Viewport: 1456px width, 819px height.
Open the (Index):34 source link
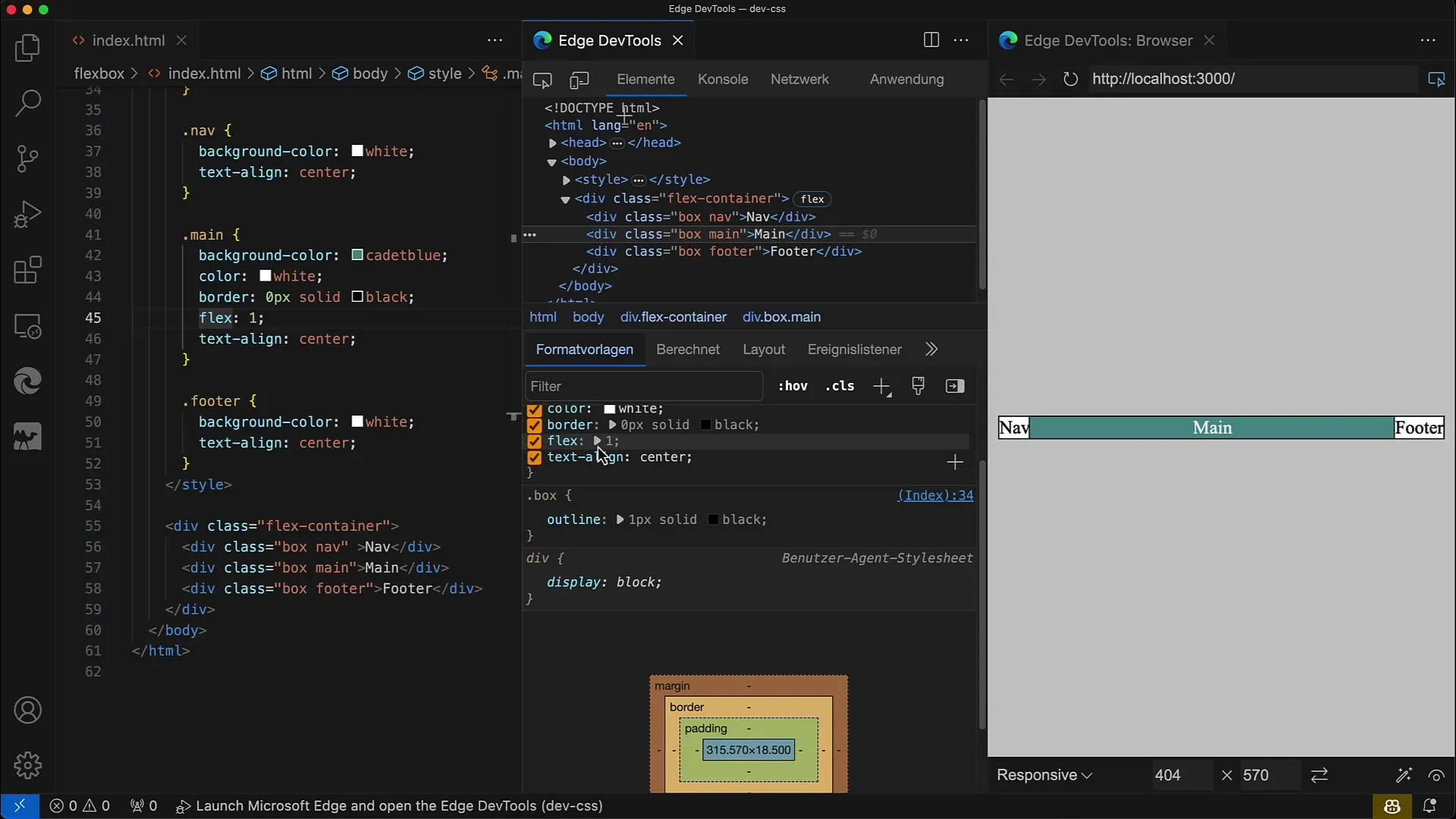[935, 495]
